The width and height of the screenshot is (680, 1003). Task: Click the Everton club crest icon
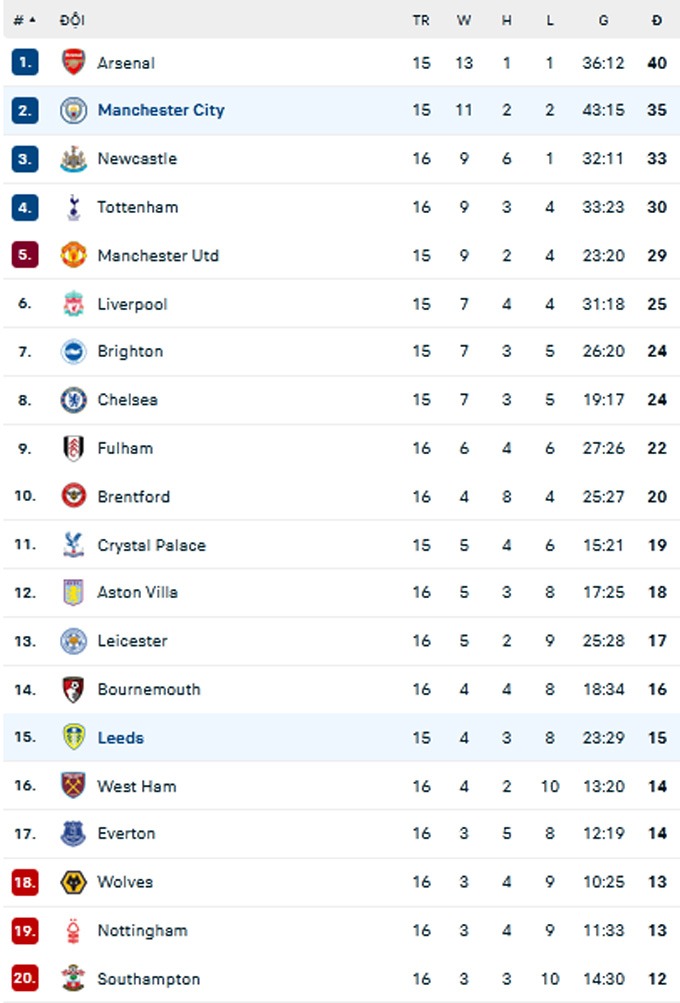(x=73, y=834)
